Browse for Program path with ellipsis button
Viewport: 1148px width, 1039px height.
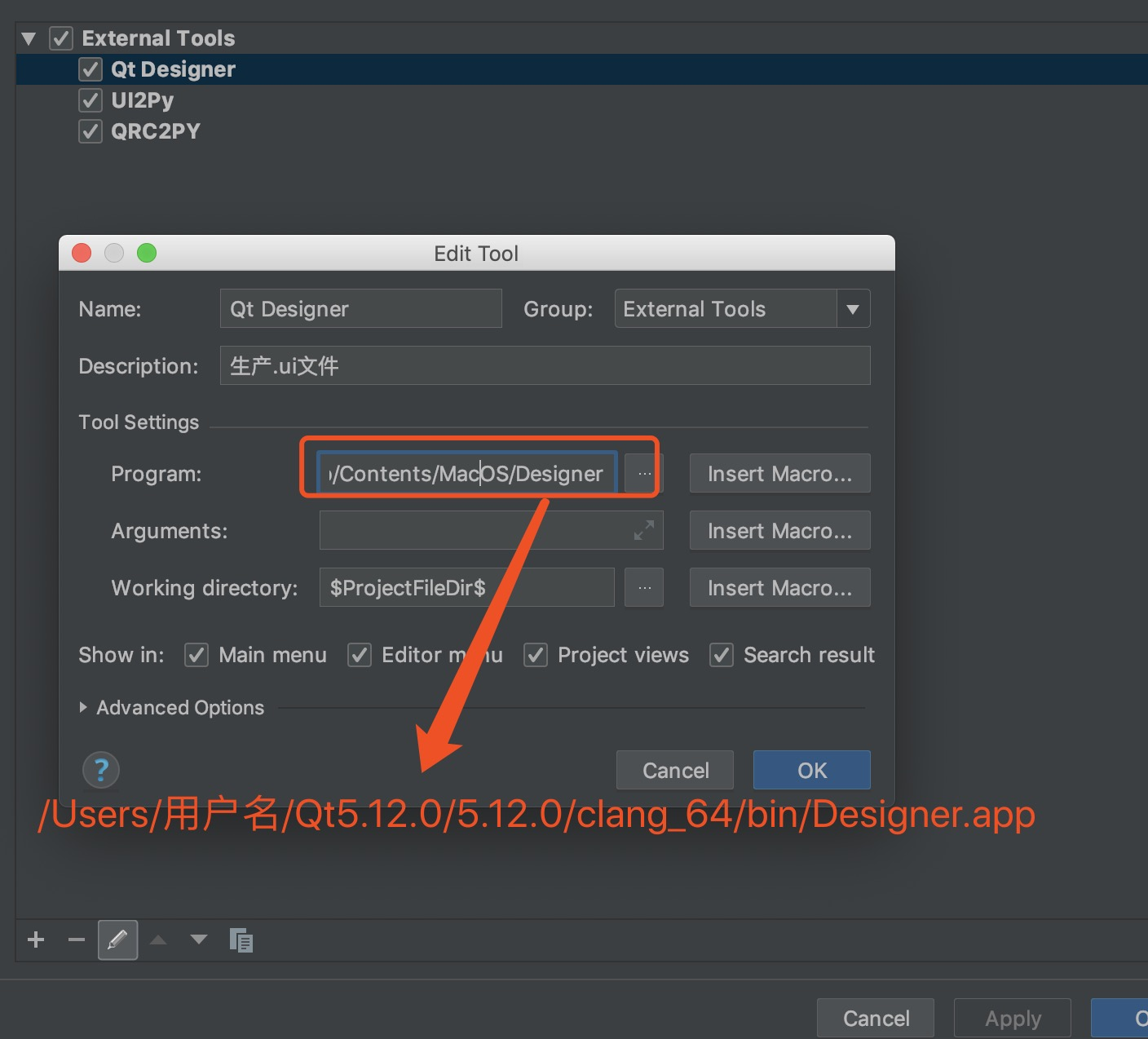[644, 474]
